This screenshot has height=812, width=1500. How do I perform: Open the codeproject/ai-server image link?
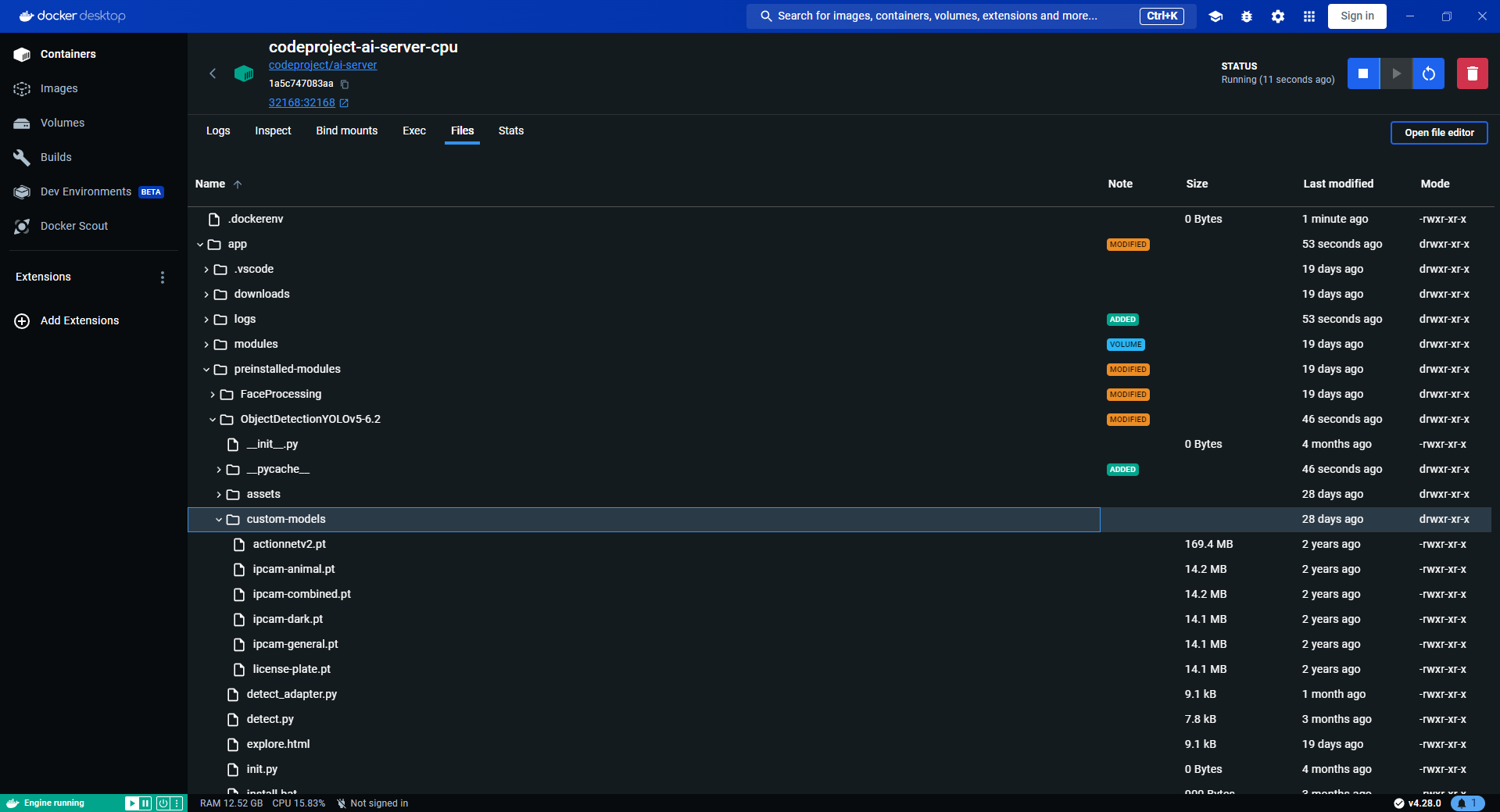[323, 66]
